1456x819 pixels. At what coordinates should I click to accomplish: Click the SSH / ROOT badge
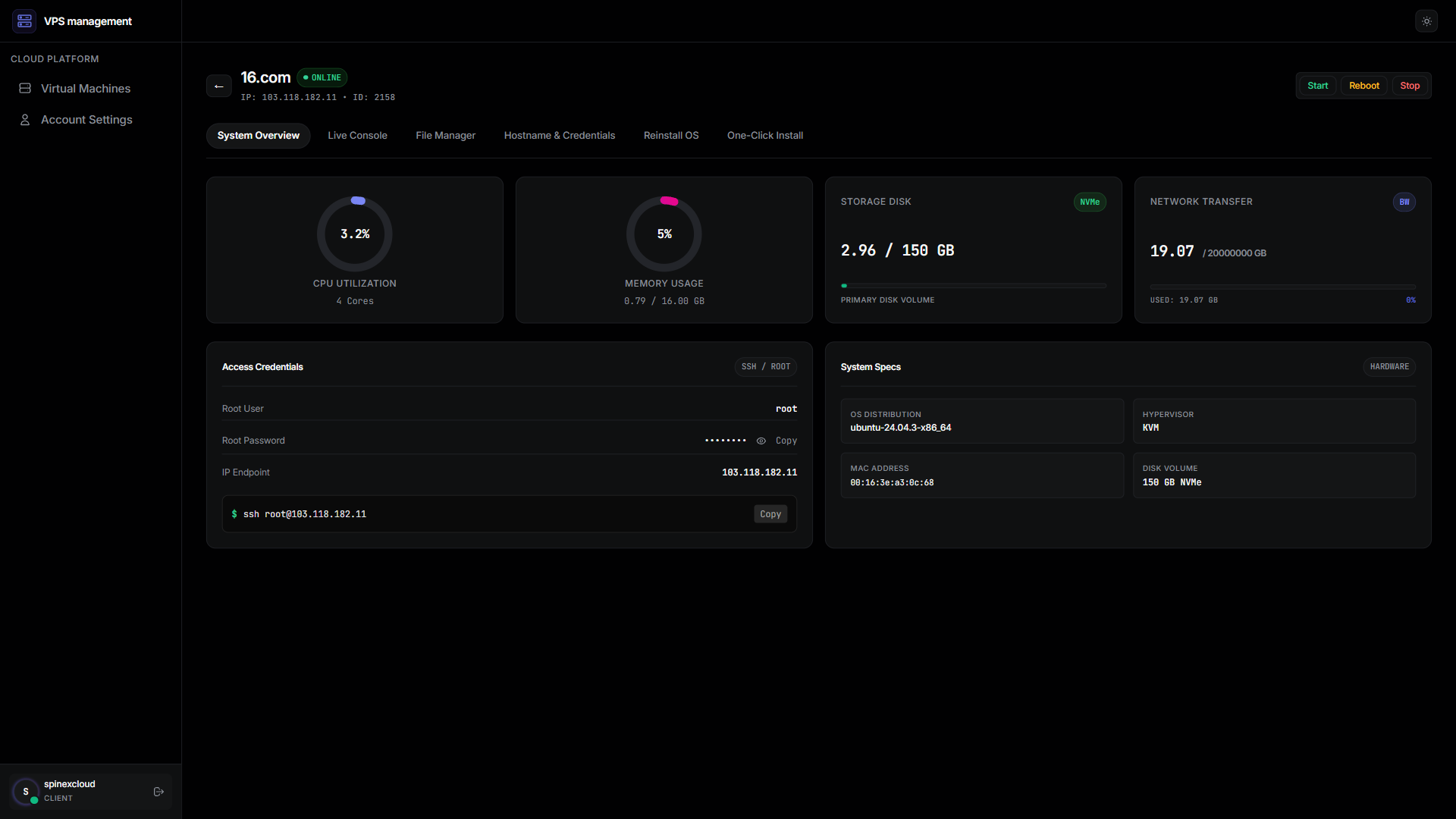point(766,367)
